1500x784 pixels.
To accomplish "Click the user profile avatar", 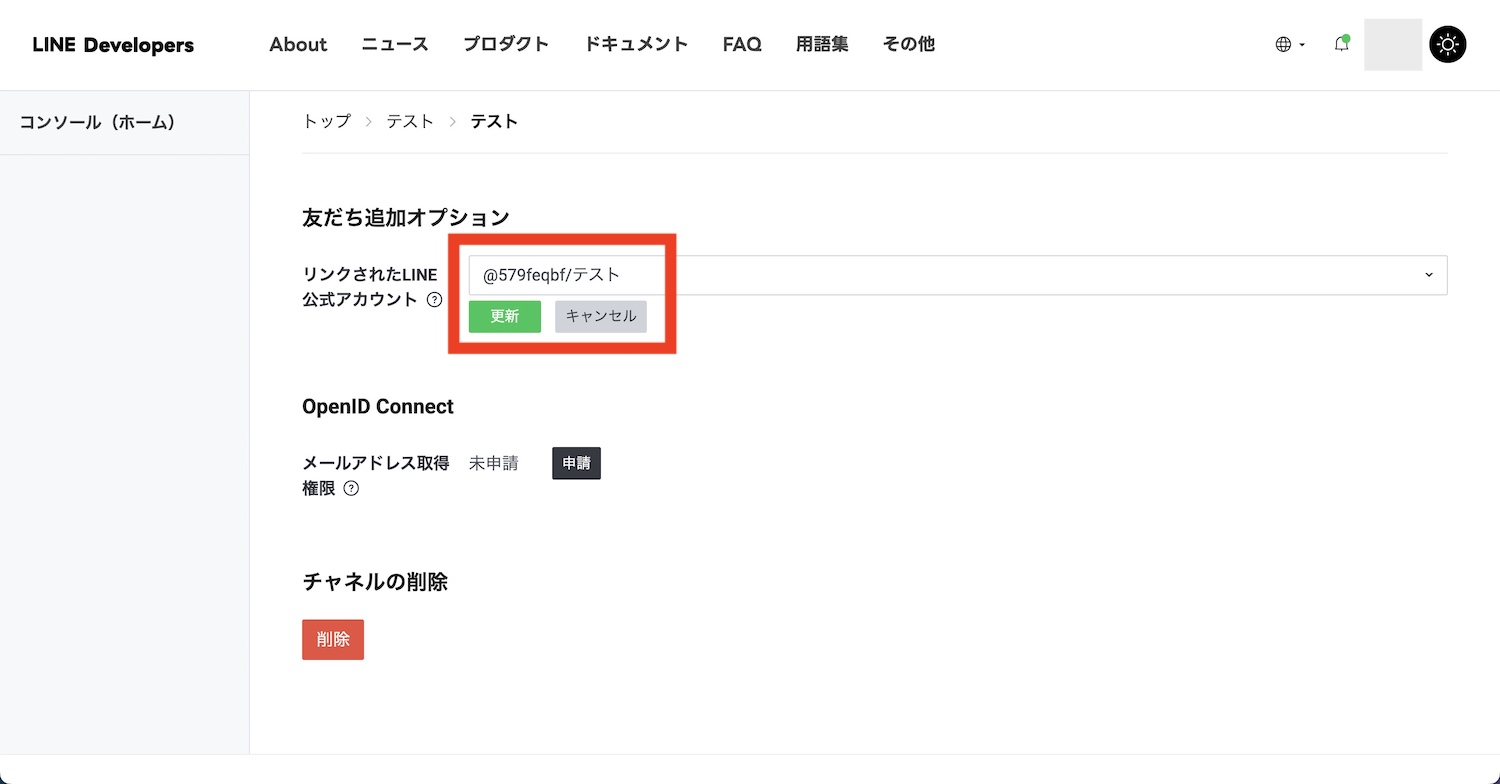I will click(x=1393, y=45).
